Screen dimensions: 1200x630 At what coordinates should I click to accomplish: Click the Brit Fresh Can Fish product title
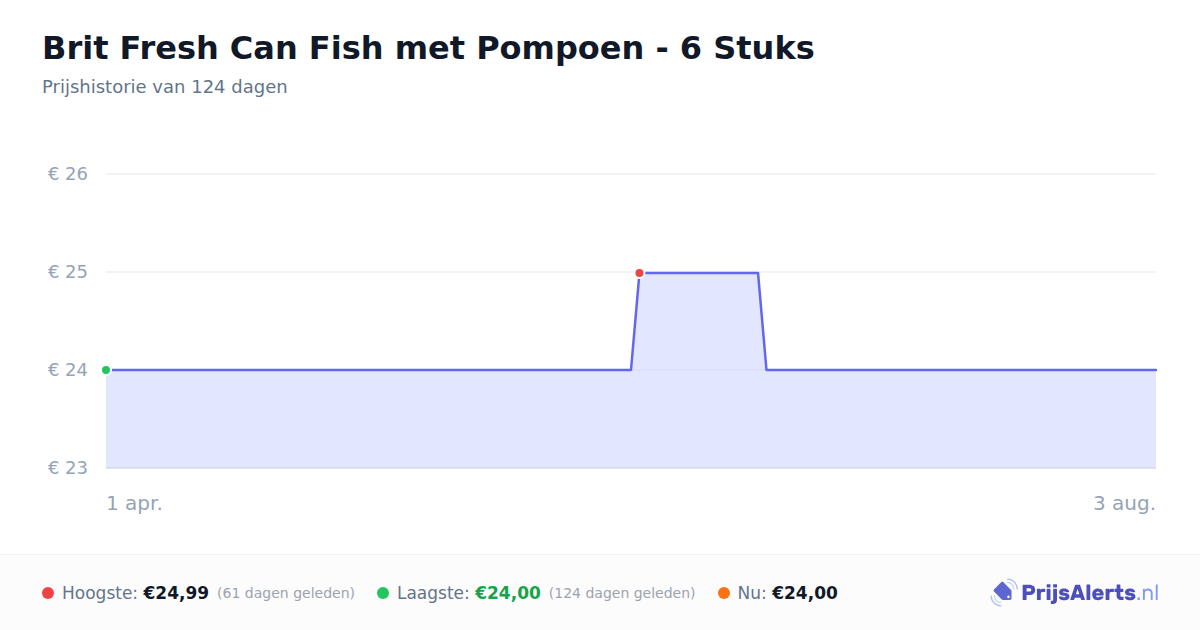pyautogui.click(x=428, y=47)
